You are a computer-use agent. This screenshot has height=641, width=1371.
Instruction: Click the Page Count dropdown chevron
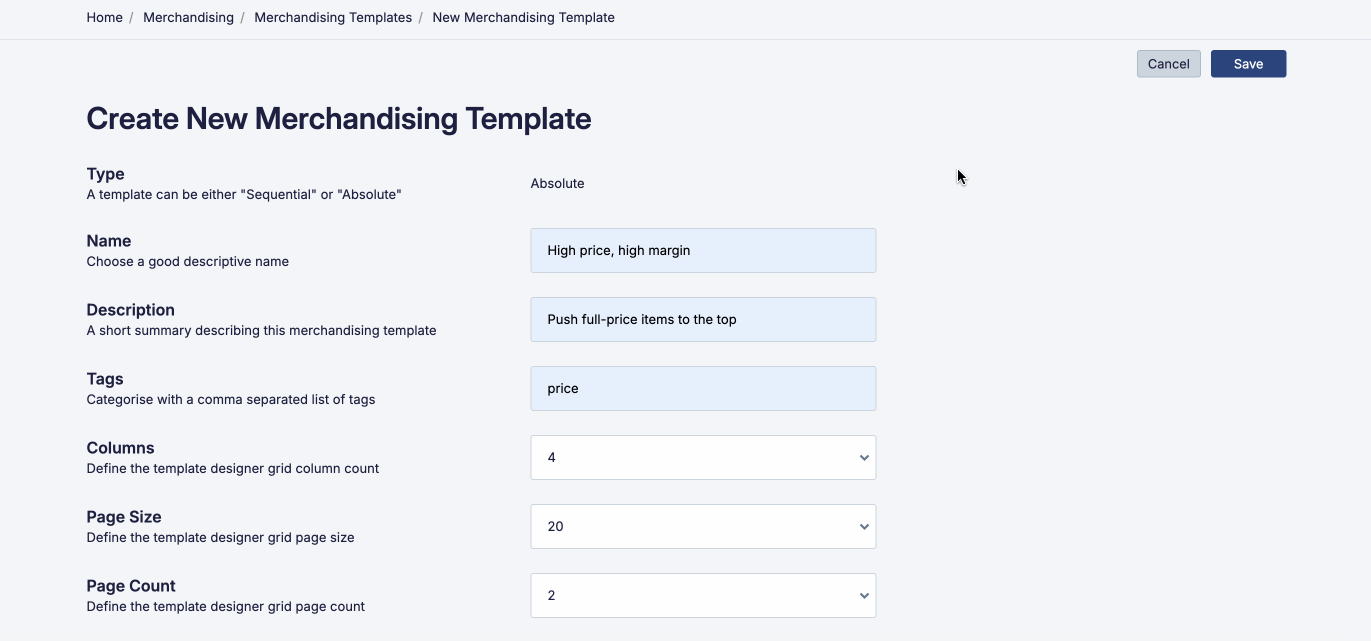click(x=862, y=595)
